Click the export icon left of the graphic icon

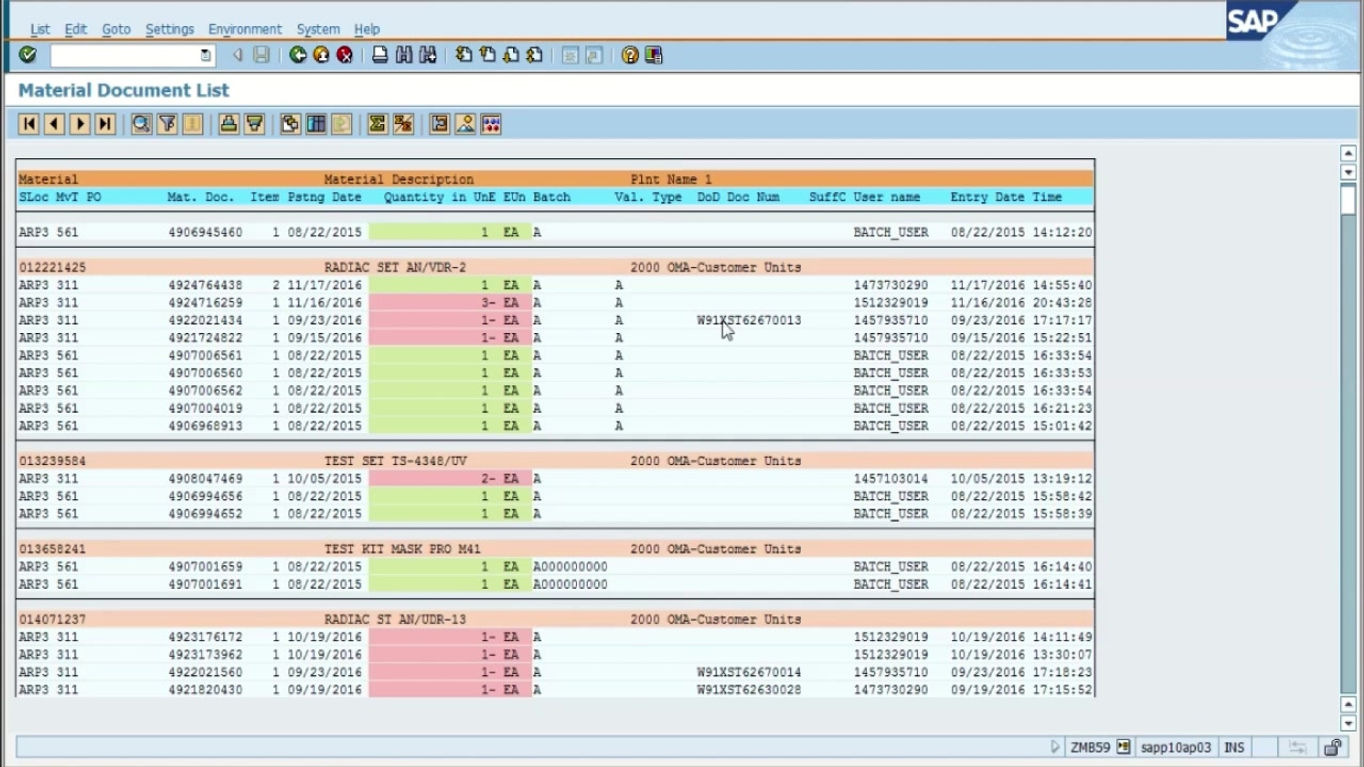click(x=440, y=124)
